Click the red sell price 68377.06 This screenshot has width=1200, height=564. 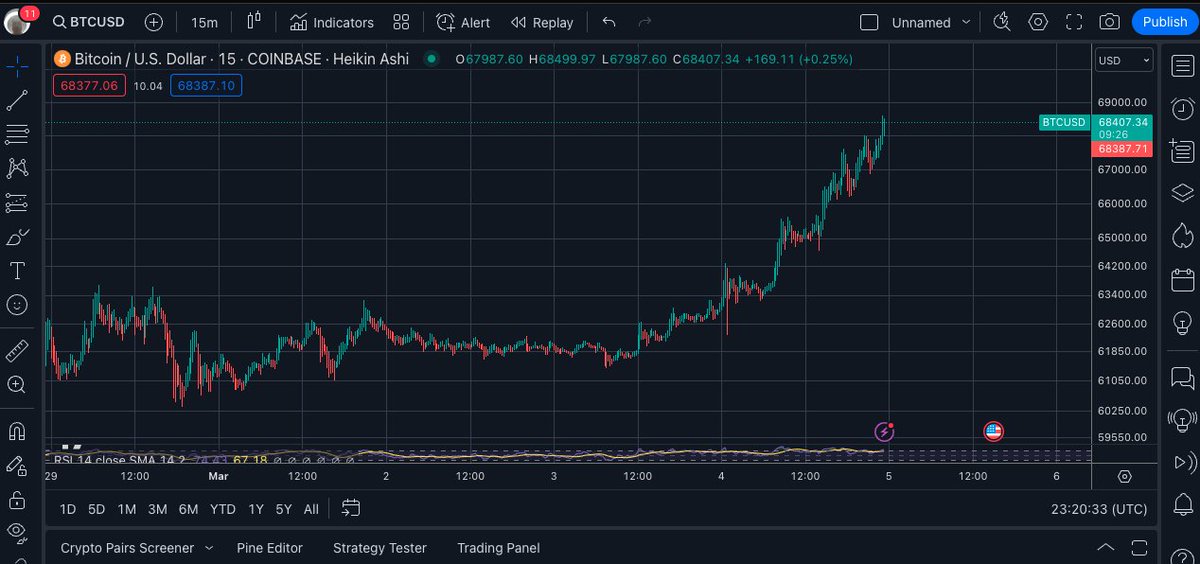(x=89, y=86)
